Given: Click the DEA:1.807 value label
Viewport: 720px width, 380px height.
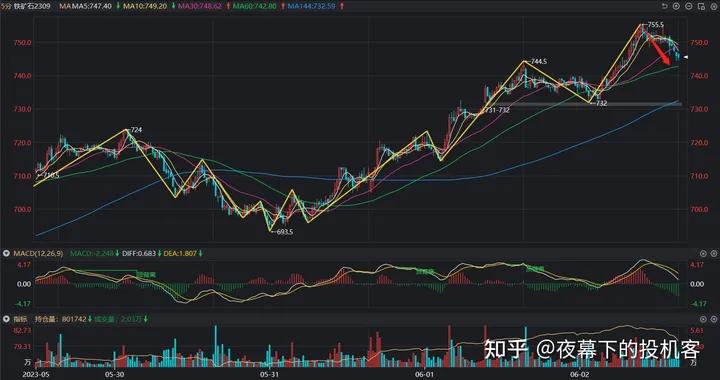Looking at the screenshot, I should [x=180, y=253].
